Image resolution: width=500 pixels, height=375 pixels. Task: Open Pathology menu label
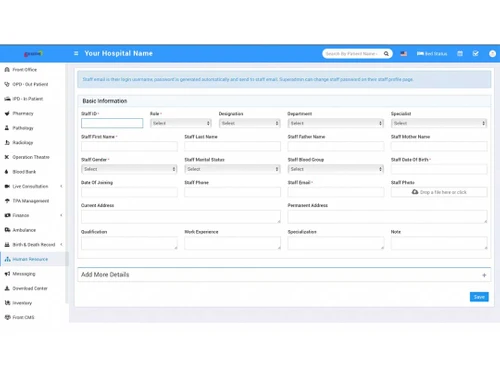(23, 128)
